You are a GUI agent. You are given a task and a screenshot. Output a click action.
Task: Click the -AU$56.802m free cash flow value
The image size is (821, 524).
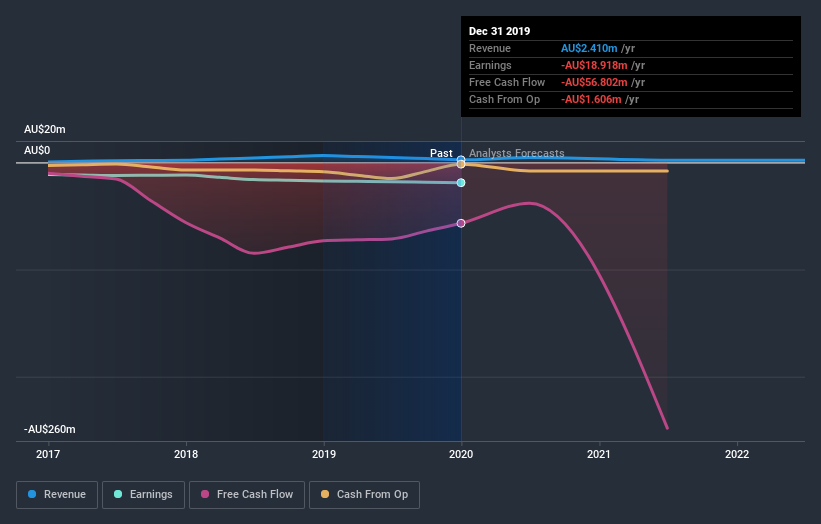pos(594,83)
